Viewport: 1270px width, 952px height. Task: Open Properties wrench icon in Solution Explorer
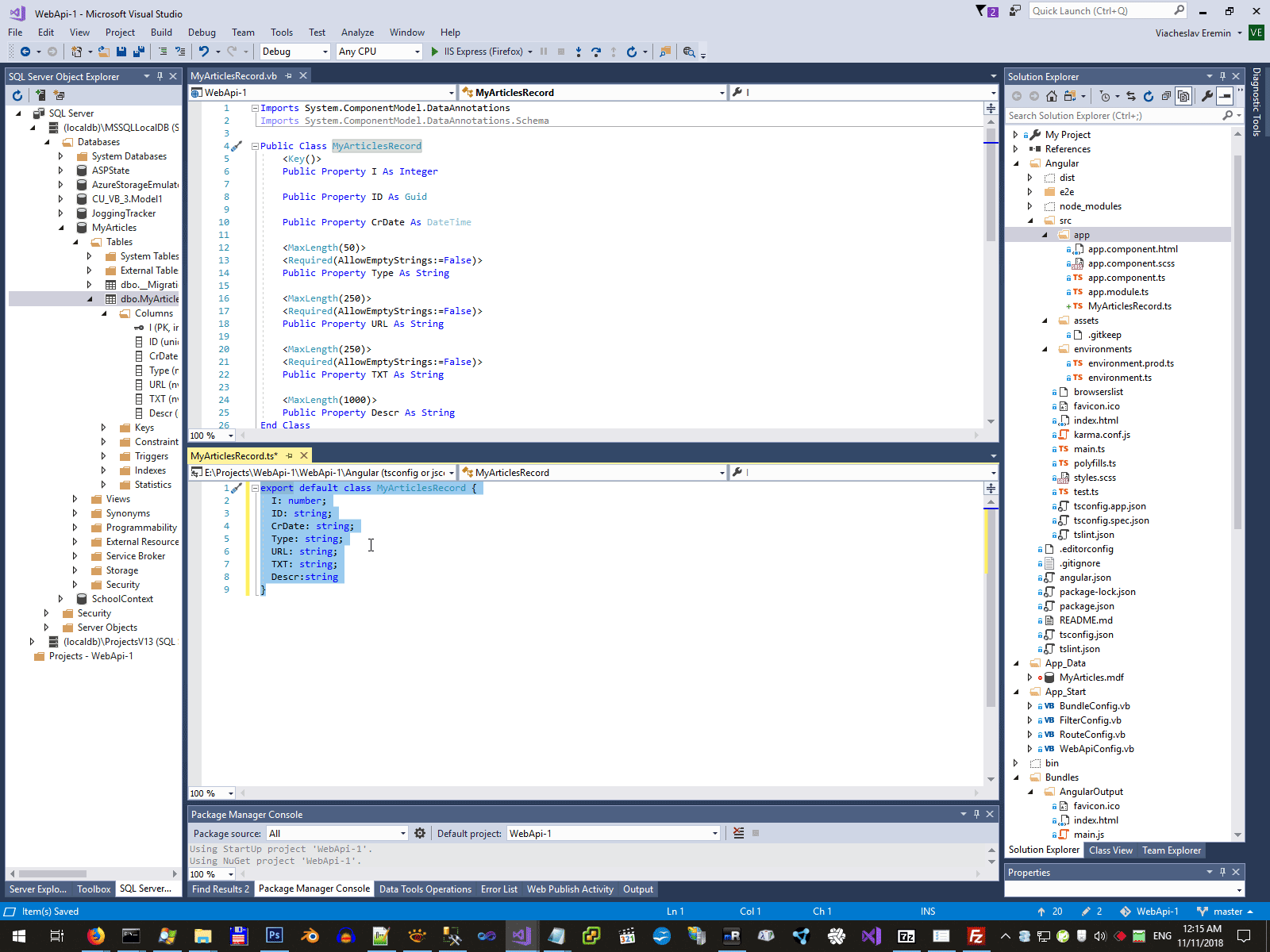pos(1207,96)
